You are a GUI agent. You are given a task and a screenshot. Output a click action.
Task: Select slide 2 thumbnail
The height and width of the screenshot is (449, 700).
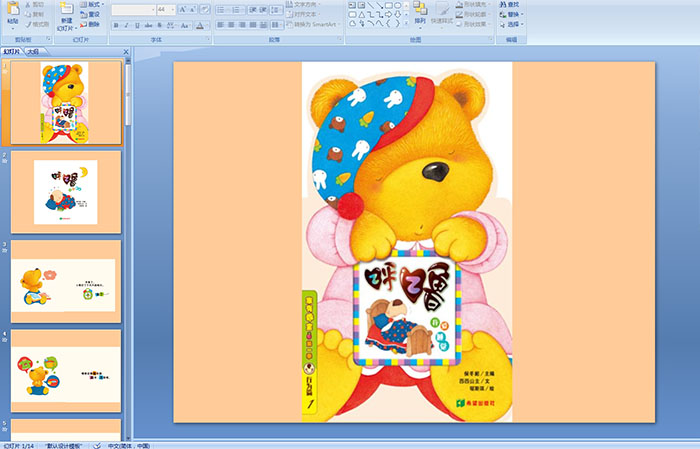[x=66, y=192]
